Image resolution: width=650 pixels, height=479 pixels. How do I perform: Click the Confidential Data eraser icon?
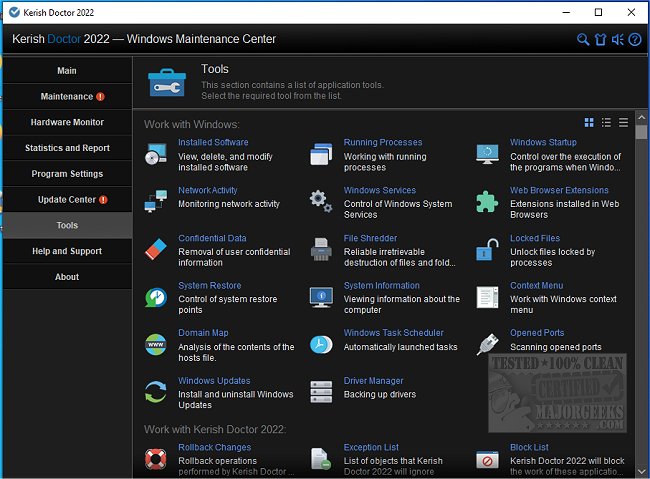click(x=156, y=248)
